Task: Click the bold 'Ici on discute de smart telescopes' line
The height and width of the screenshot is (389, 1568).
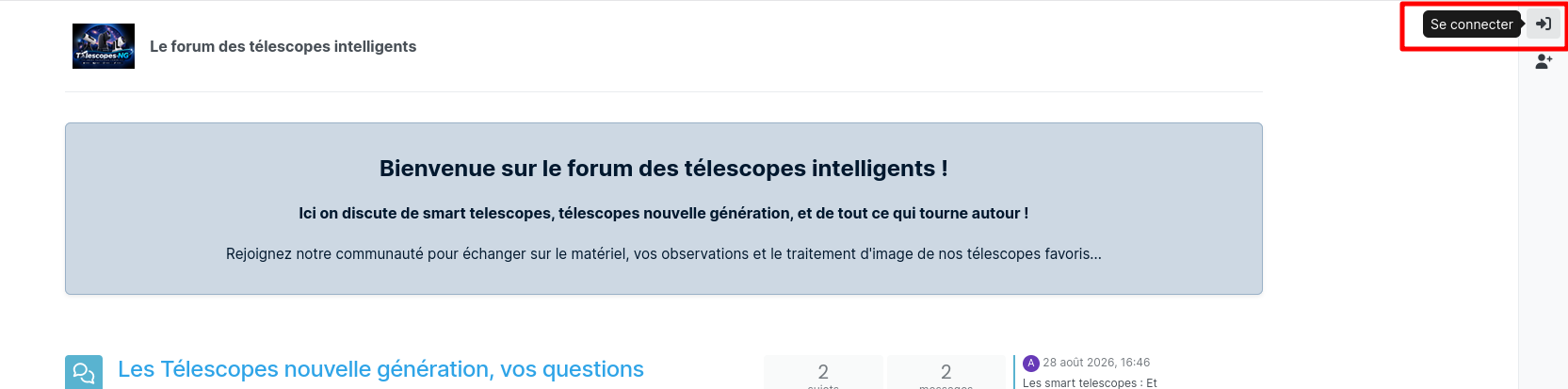Action: 664,213
